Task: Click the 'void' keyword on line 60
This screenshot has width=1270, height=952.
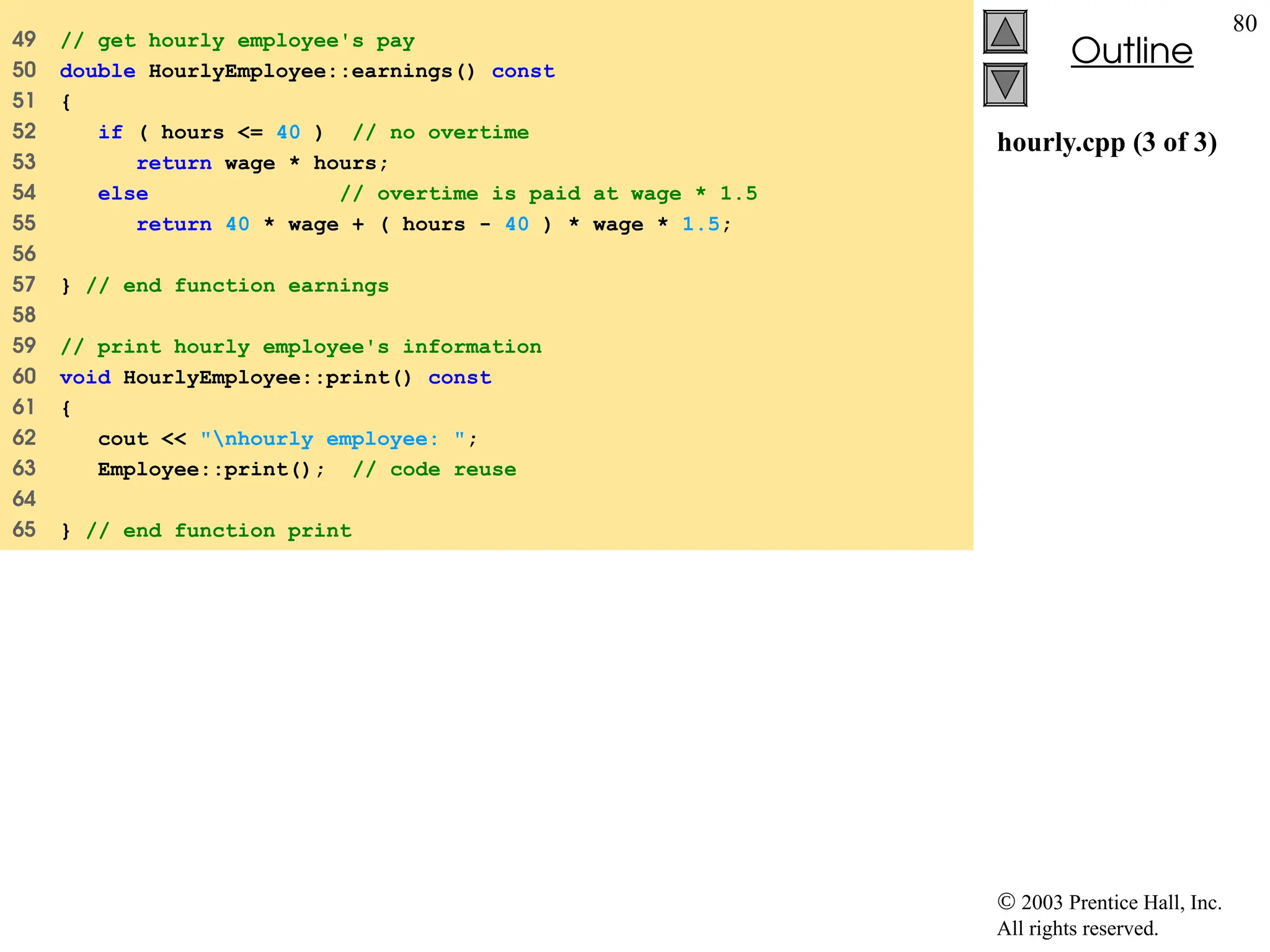Action: click(x=85, y=377)
